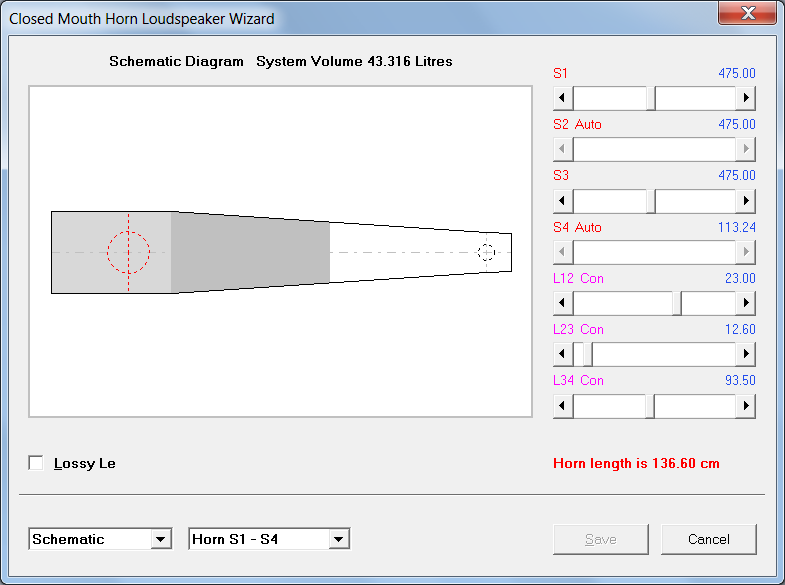Viewport: 785px width, 585px height.
Task: Click the L23 Con label
Action: (x=578, y=329)
